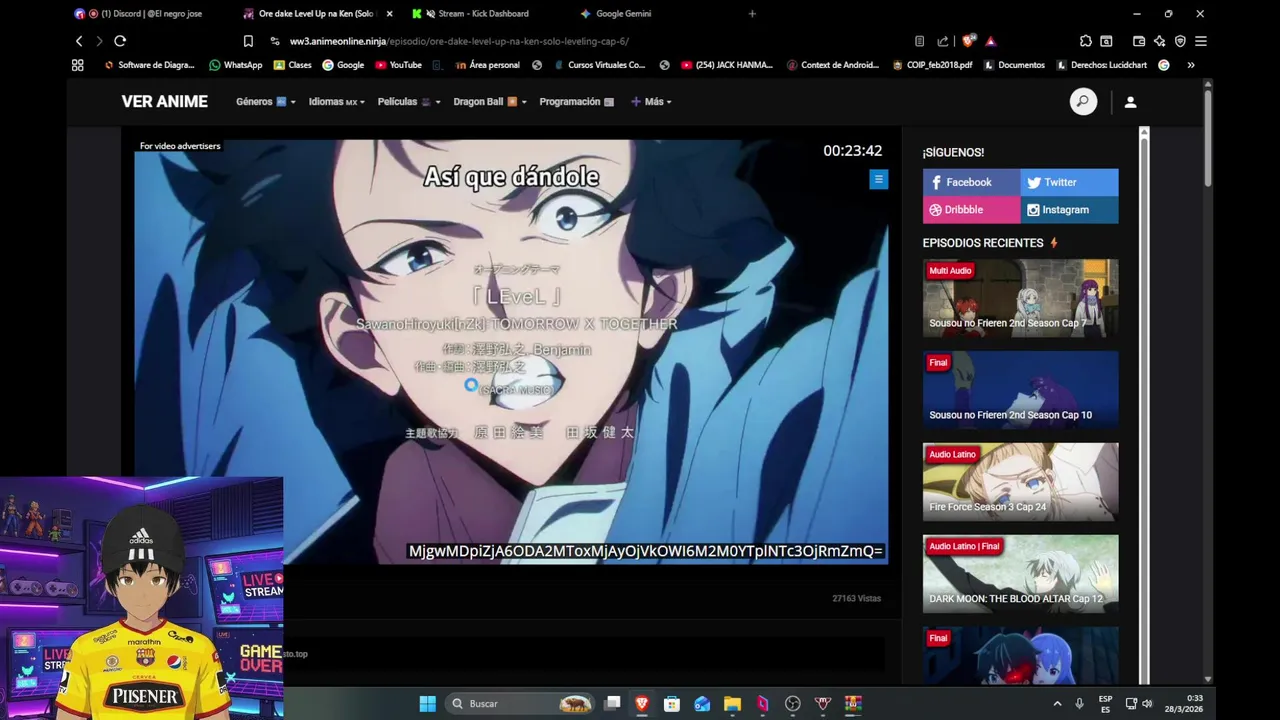Open site settings icon beside the URL
1280x720 pixels.
coord(275,41)
